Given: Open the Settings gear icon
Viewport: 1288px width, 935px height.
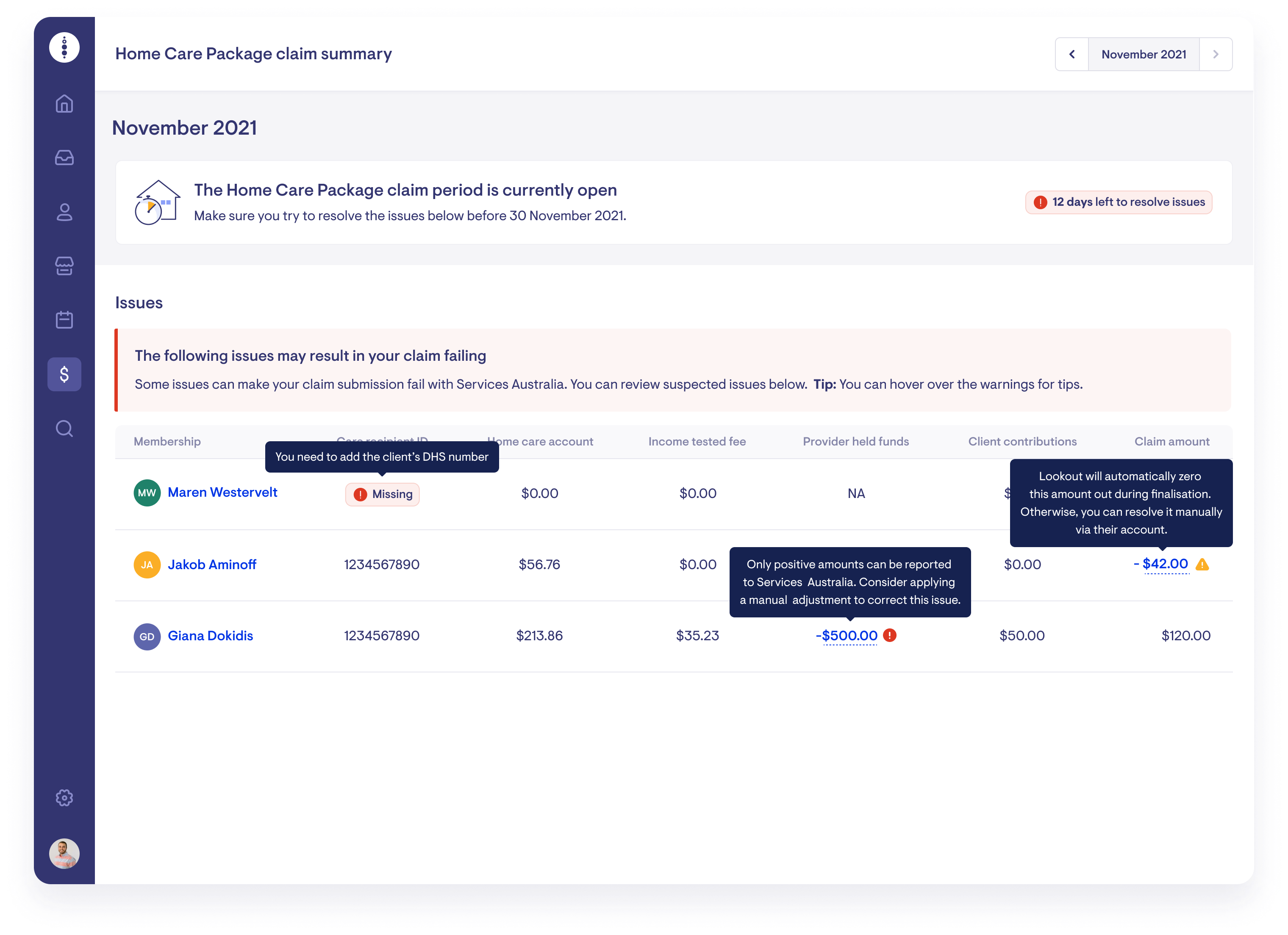Looking at the screenshot, I should tap(64, 798).
